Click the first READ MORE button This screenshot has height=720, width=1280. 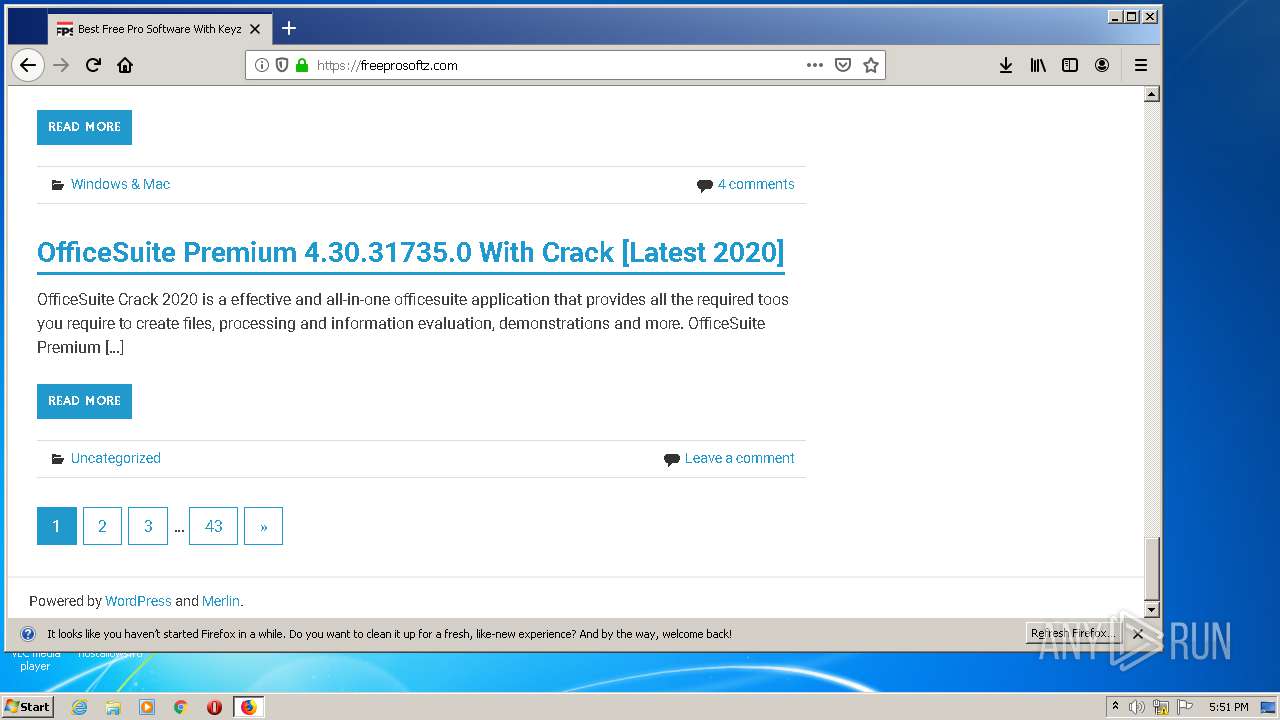[x=84, y=127]
